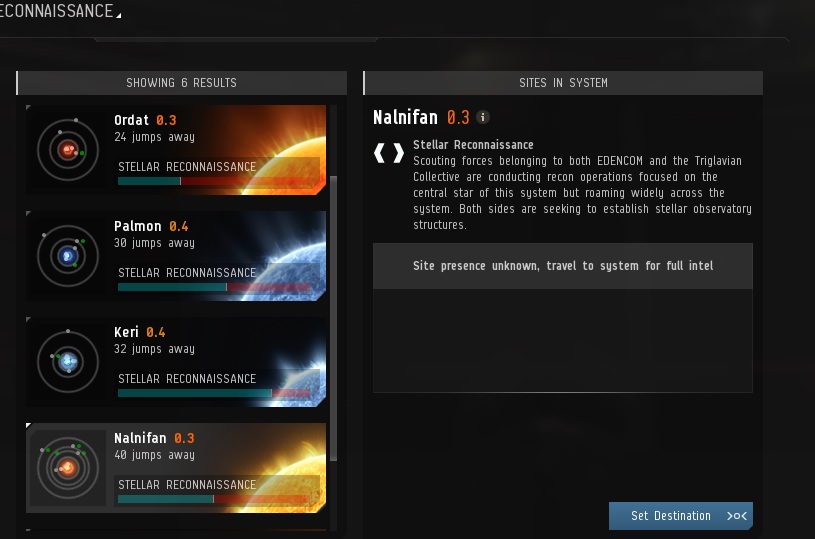This screenshot has height=539, width=815.
Task: Click the Keri Stellar Reconnaissance progress bar
Action: click(214, 393)
